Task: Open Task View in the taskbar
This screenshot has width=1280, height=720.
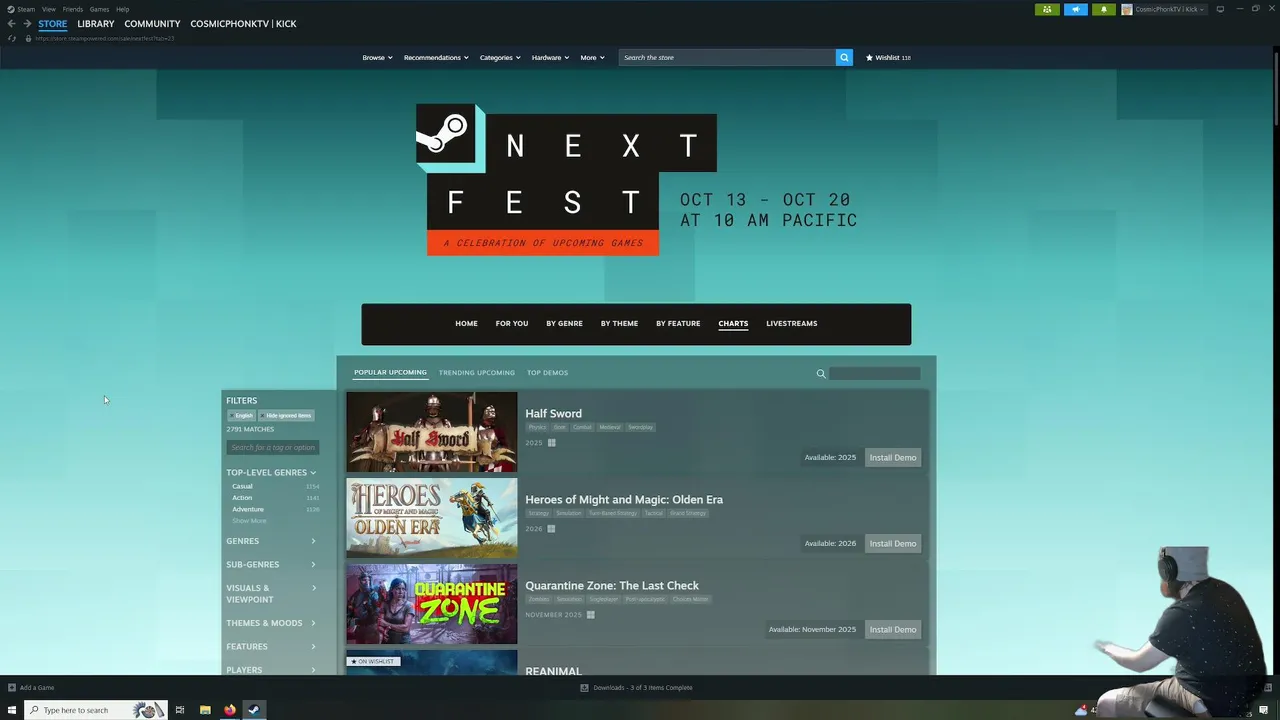Action: [x=180, y=710]
